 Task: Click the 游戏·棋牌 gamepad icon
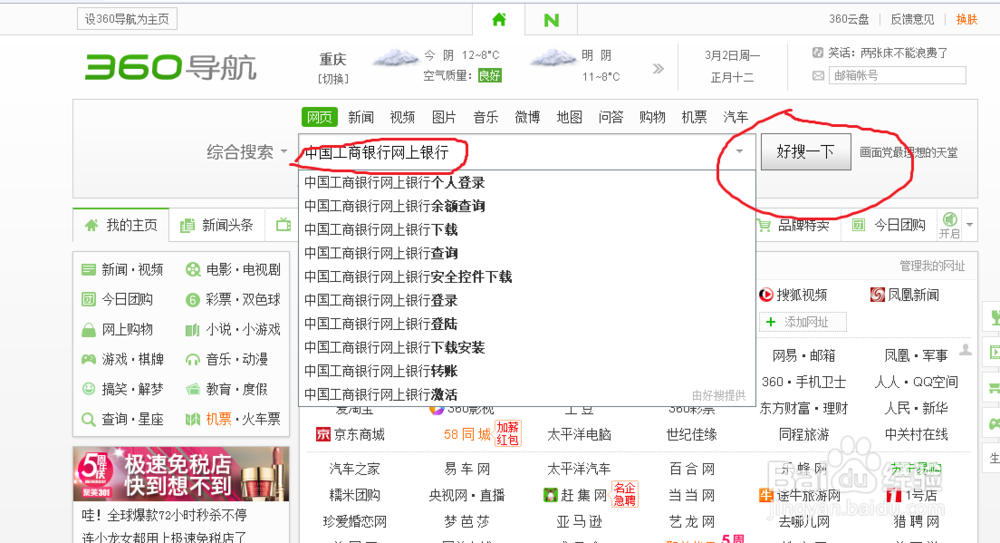click(89, 360)
